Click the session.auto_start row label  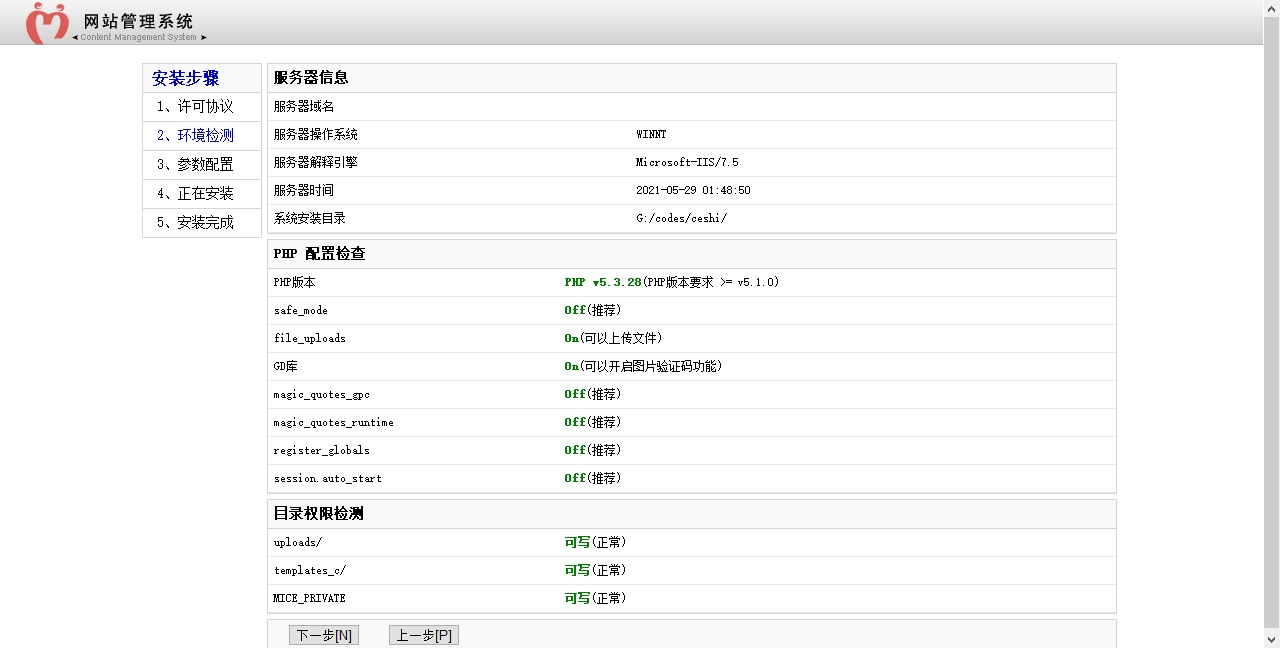click(x=328, y=479)
